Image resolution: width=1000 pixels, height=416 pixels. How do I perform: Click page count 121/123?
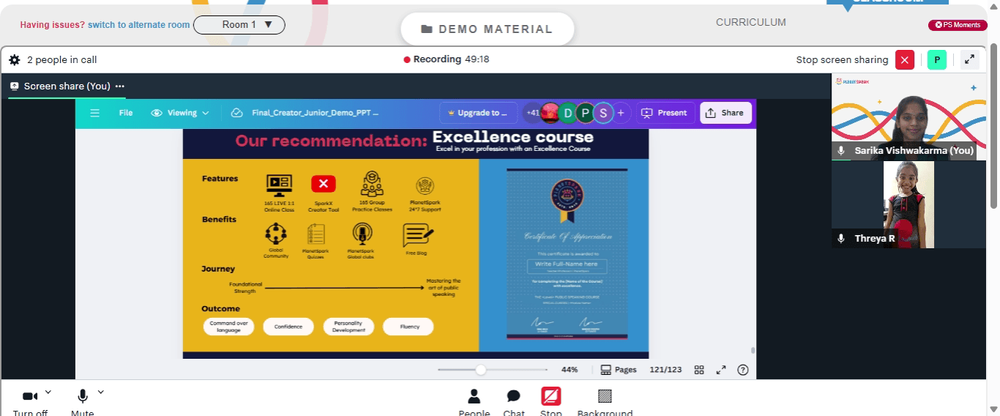[665, 370]
